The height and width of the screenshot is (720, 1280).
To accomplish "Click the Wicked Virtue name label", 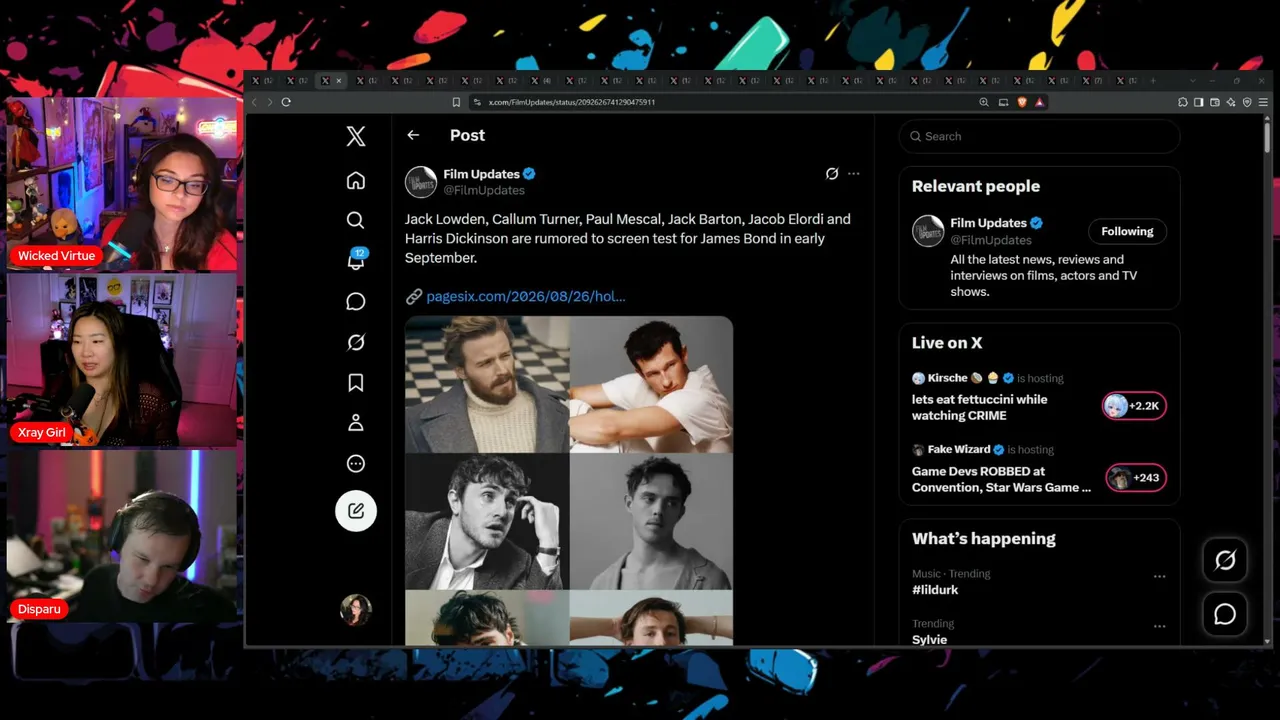I will [x=56, y=256].
